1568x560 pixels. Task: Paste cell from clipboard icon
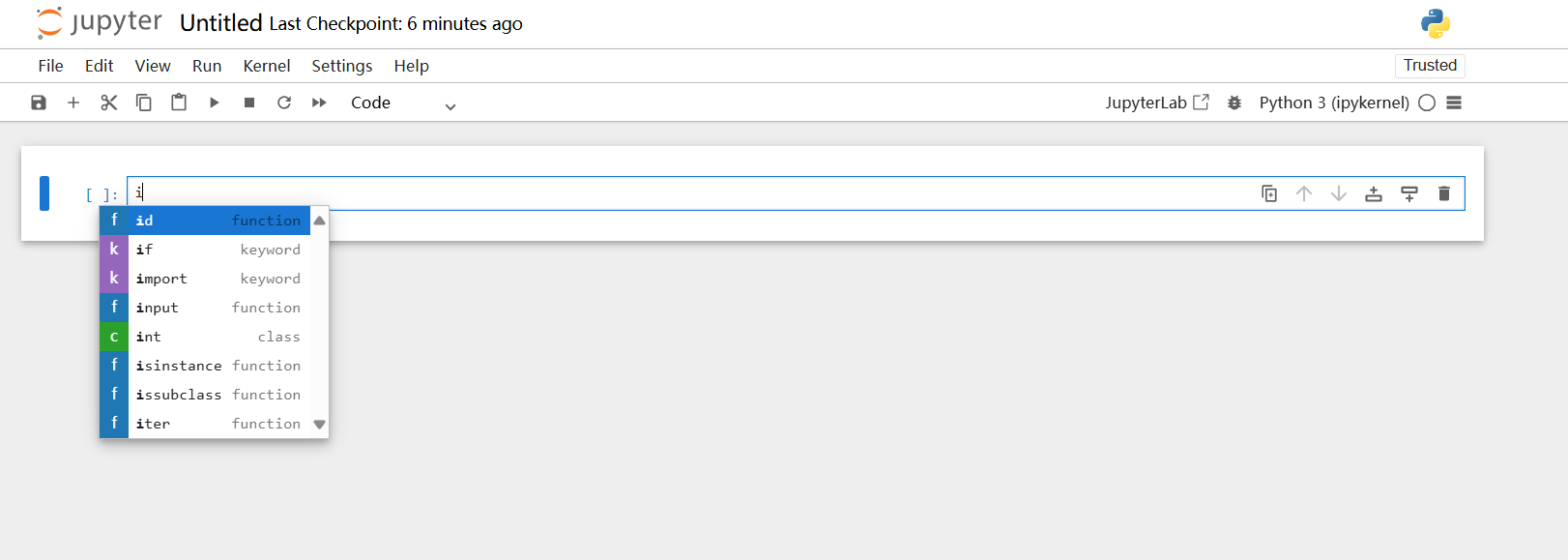tap(179, 103)
